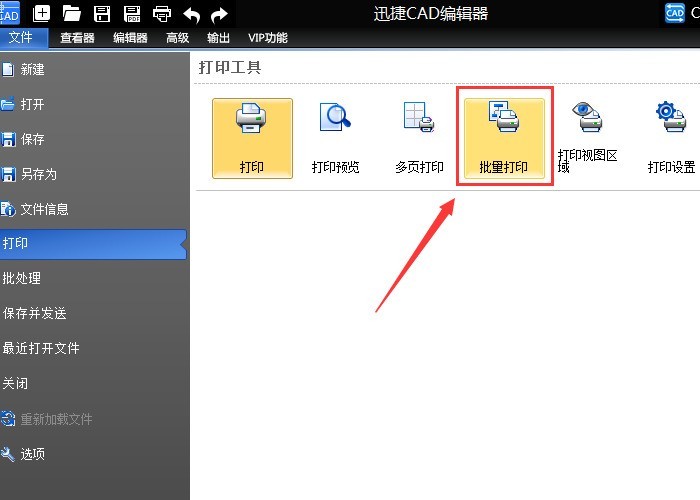Viewport: 700px width, 500px height.
Task: Select 打开 in the file sidebar
Action: (95, 104)
